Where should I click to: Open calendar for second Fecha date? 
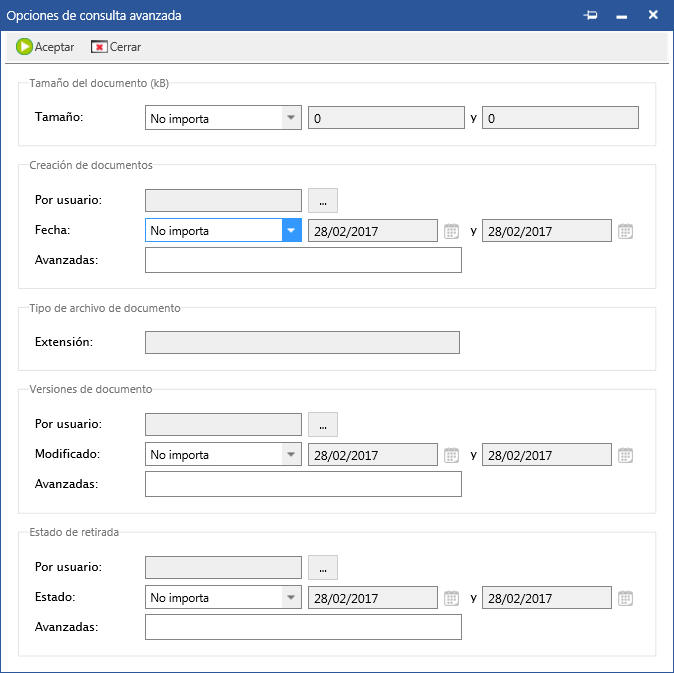point(625,231)
